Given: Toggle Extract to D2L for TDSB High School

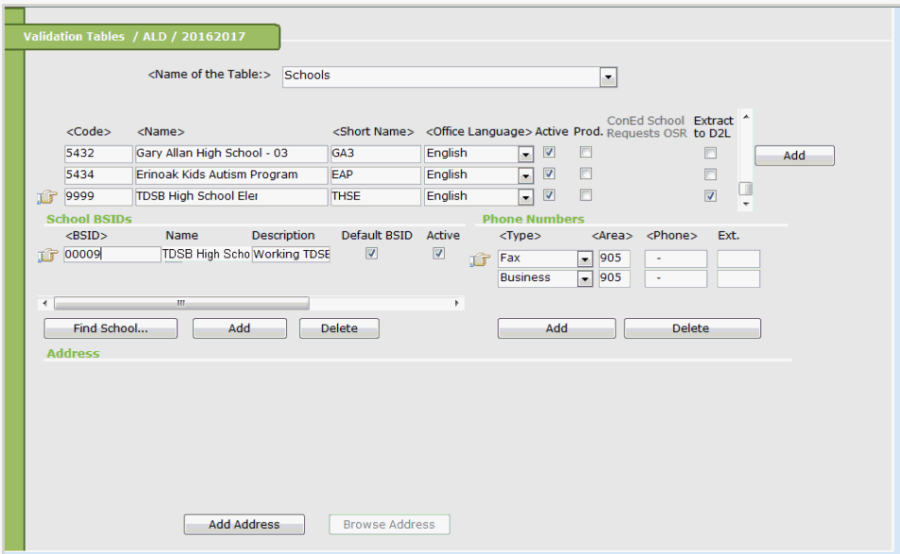Looking at the screenshot, I should pos(710,196).
